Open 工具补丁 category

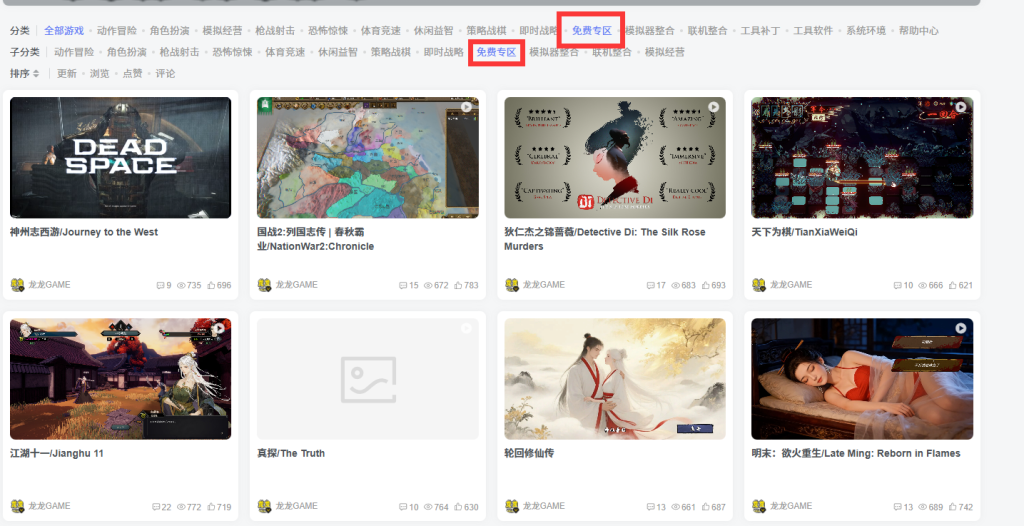point(760,31)
